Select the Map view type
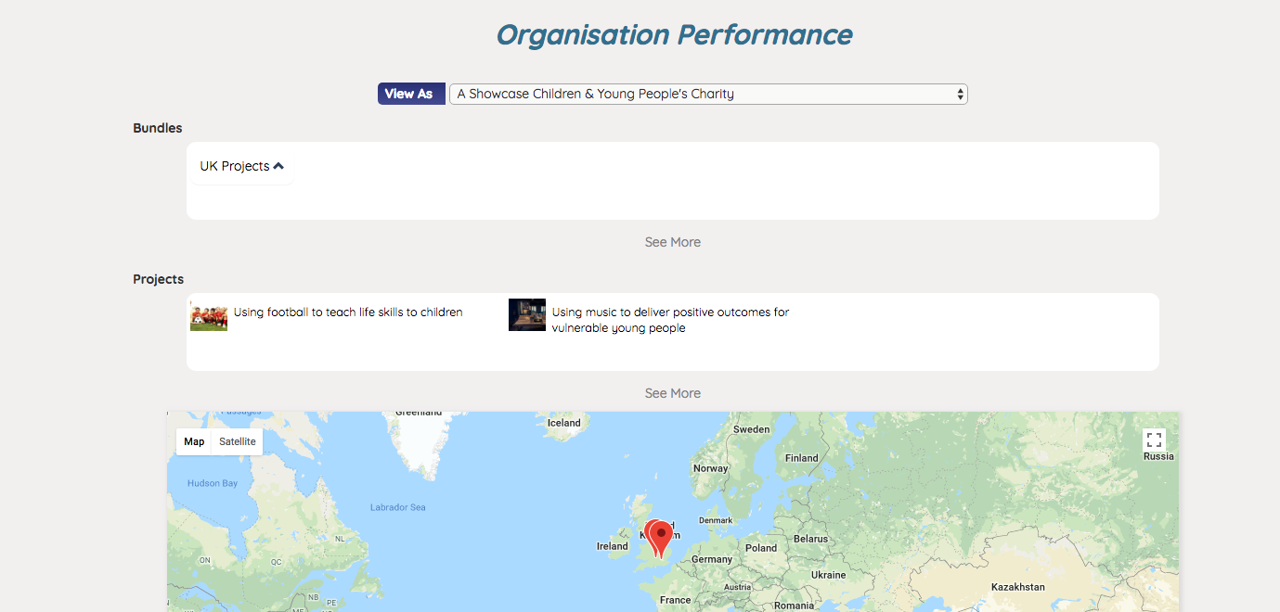This screenshot has height=612, width=1280. 194,442
